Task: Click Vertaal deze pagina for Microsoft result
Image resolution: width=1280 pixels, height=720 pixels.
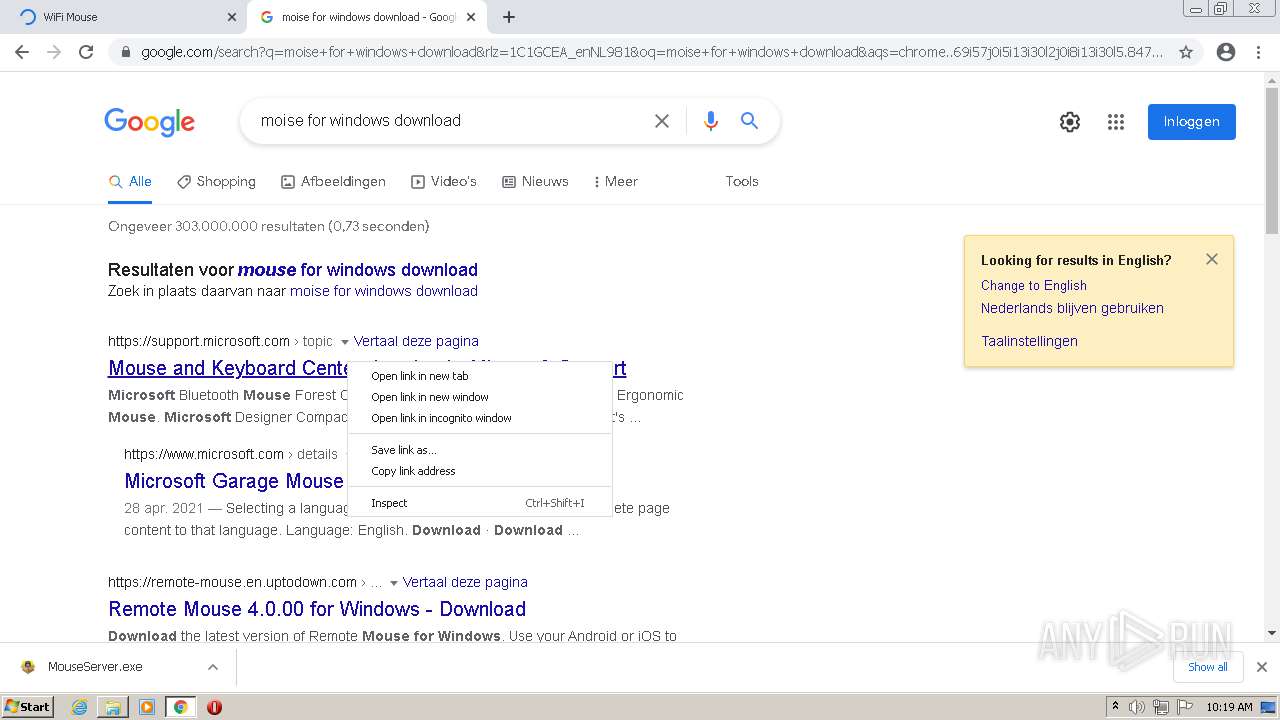Action: coord(416,342)
